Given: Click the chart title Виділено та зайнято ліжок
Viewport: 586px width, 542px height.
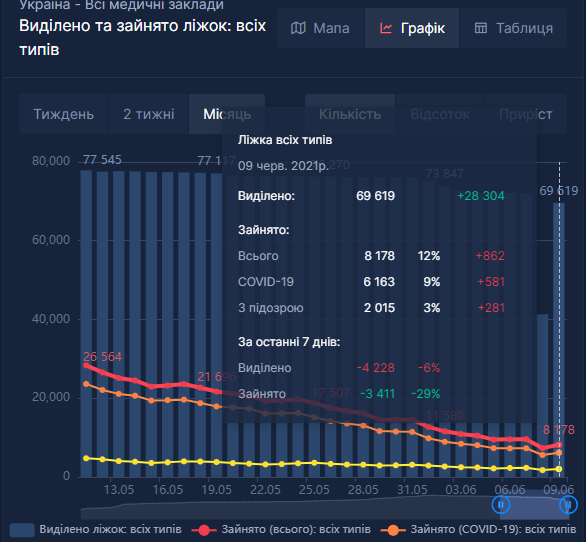Looking at the screenshot, I should (x=142, y=37).
